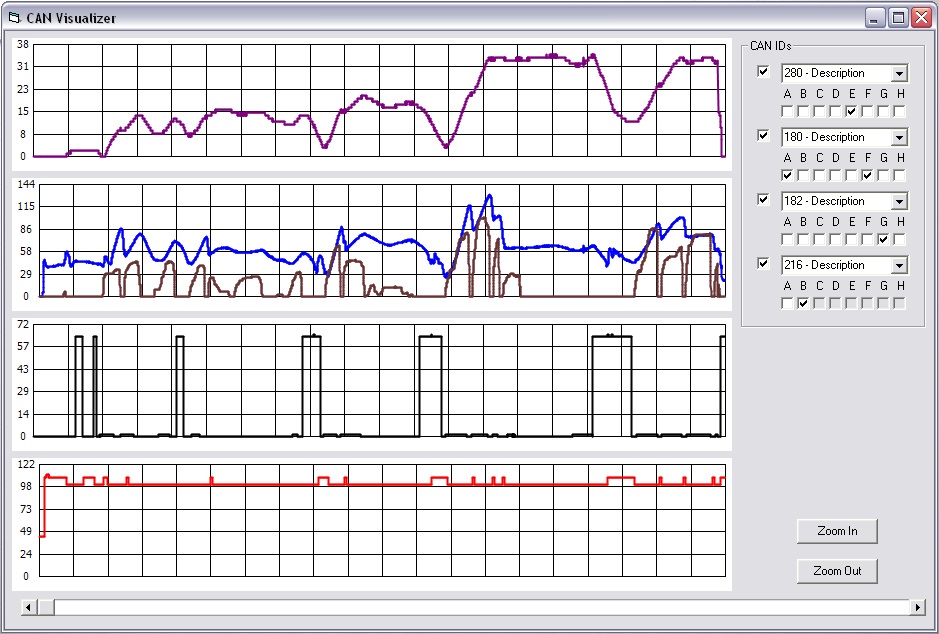Uncheck byte E under 280 - Description
The height and width of the screenshot is (634, 939).
[x=852, y=111]
